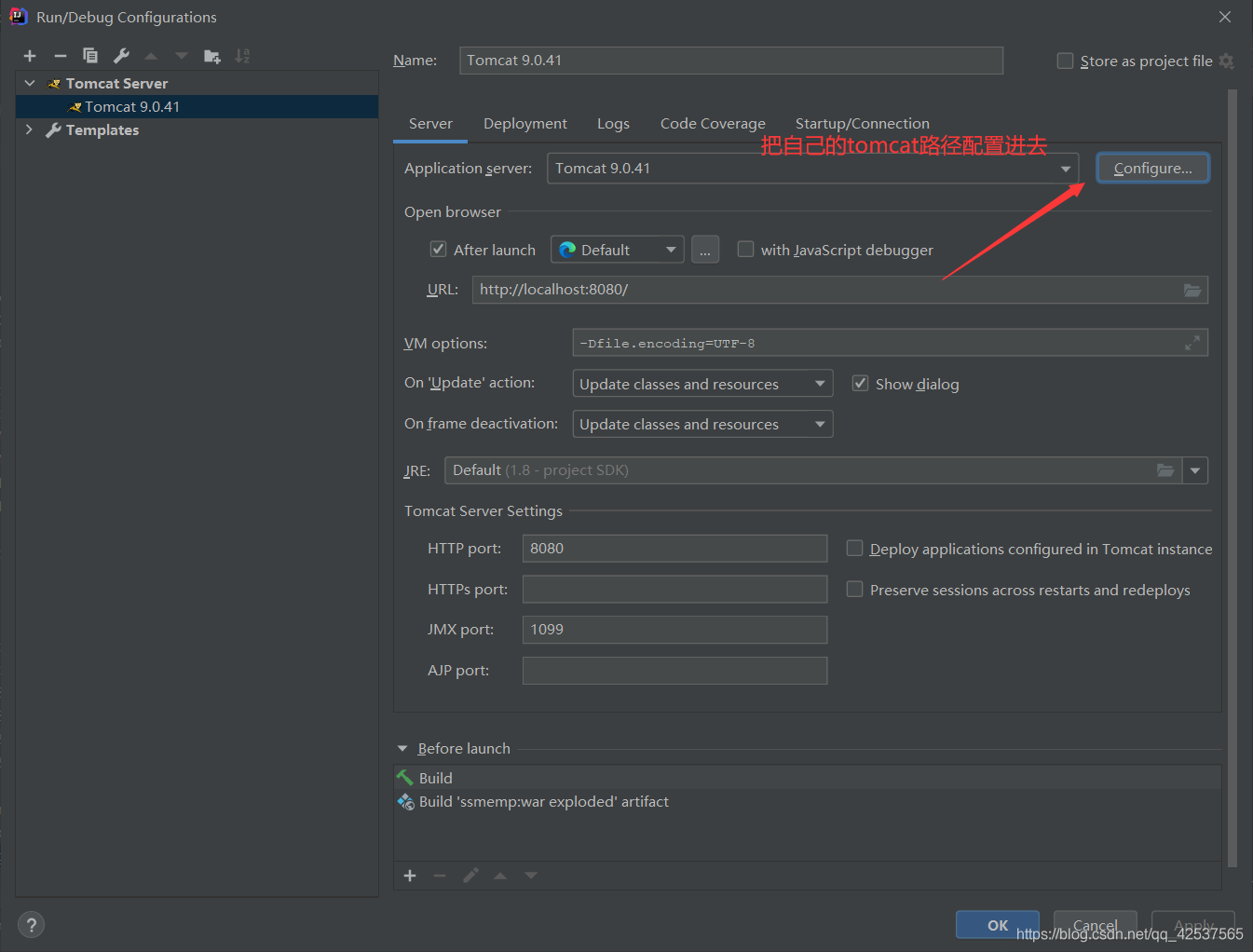Toggle Show dialog checkbox
The height and width of the screenshot is (952, 1253).
(x=860, y=383)
